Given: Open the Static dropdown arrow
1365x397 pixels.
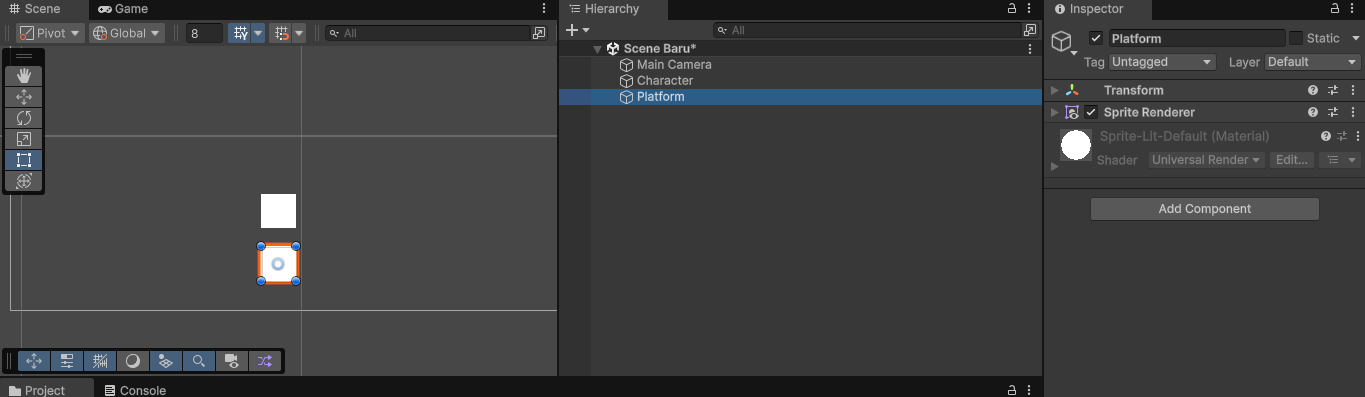Looking at the screenshot, I should pos(1355,38).
